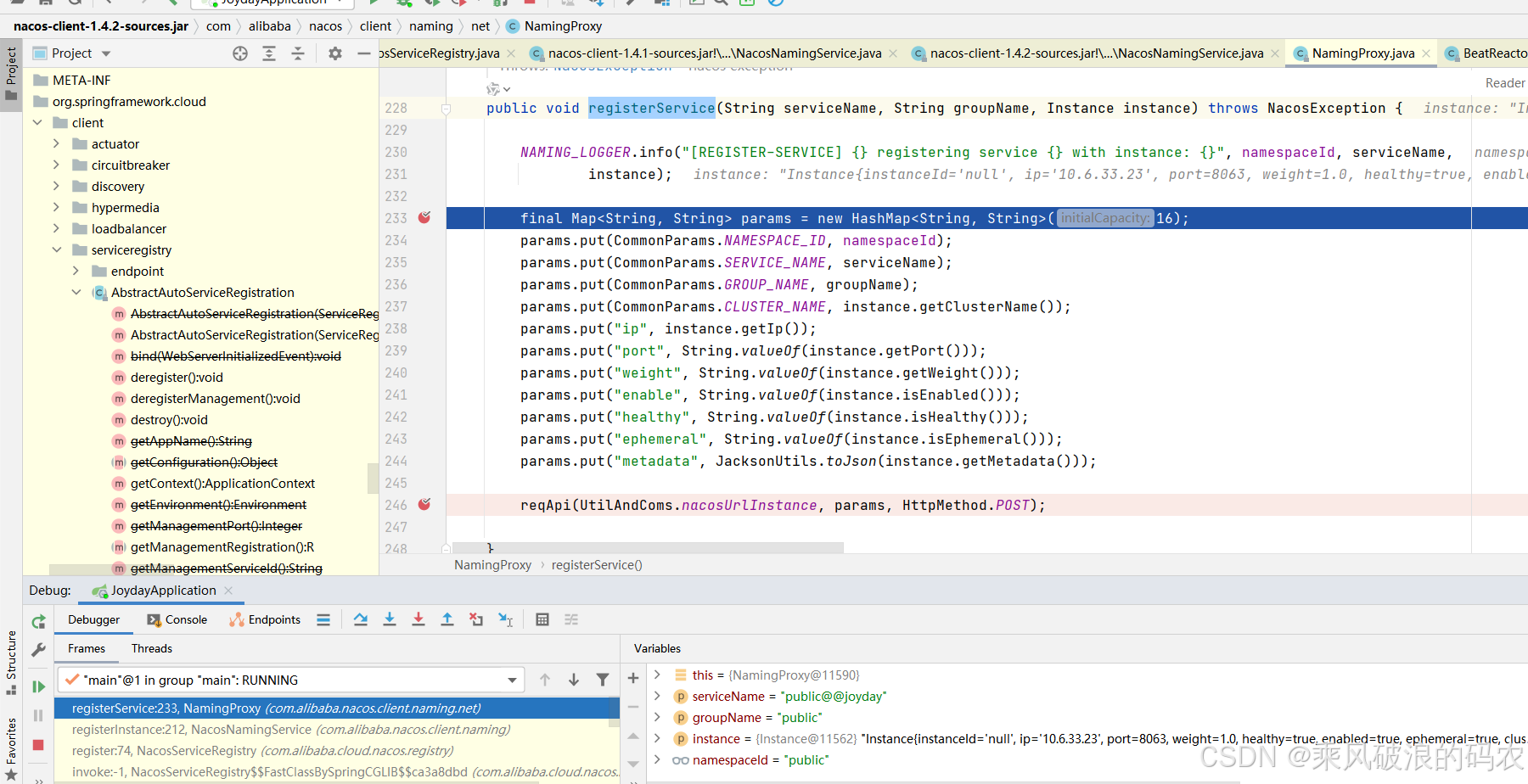This screenshot has height=784, width=1528.
Task: Open Project panel settings gear
Action: coord(335,53)
